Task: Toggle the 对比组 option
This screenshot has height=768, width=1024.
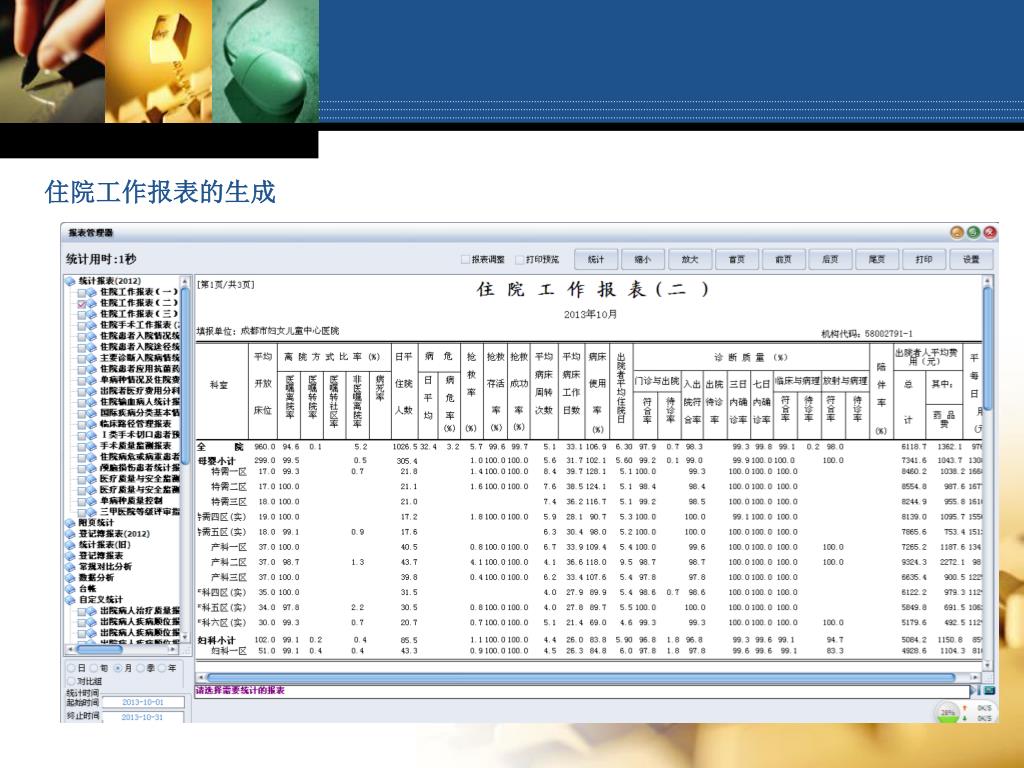Action: (72, 681)
